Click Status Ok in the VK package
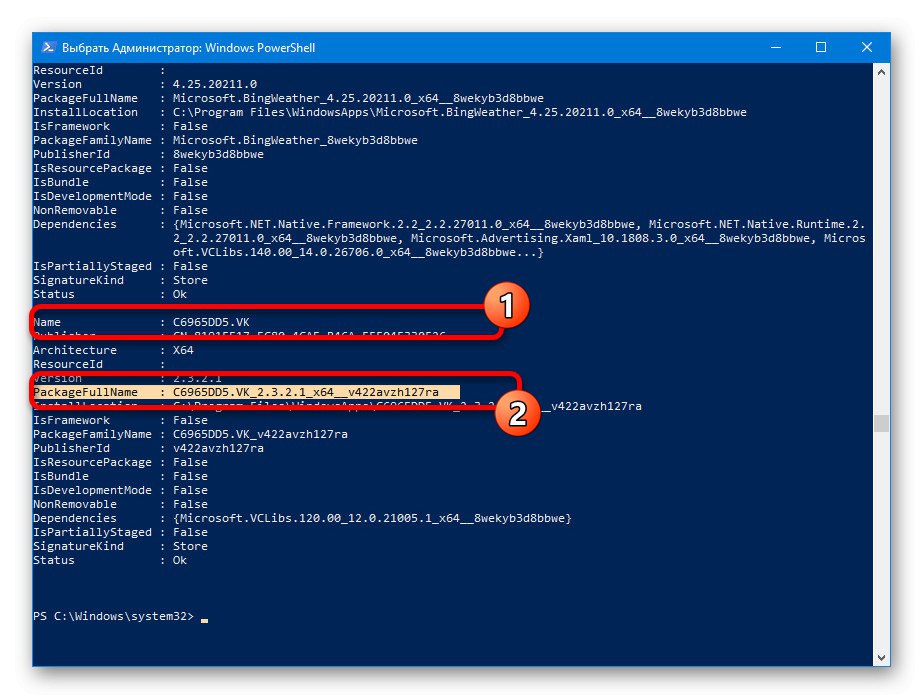Image resolution: width=923 pixels, height=699 pixels. (x=180, y=560)
